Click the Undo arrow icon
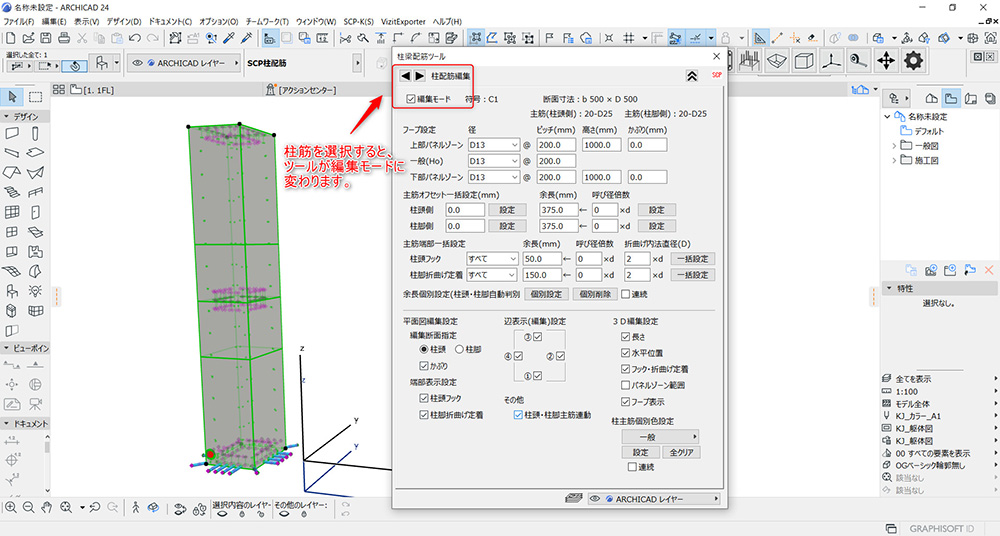This screenshot has height=536, width=1000. 135,38
